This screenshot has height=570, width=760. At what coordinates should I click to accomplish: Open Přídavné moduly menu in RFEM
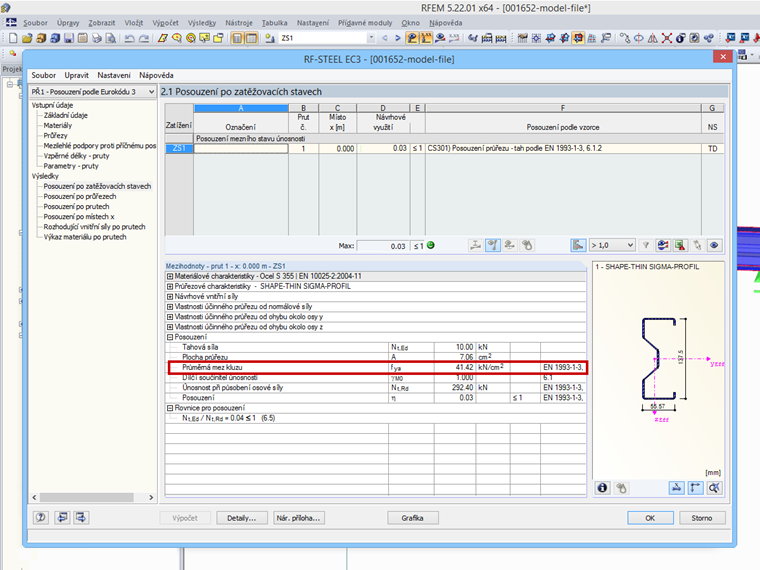coord(365,23)
